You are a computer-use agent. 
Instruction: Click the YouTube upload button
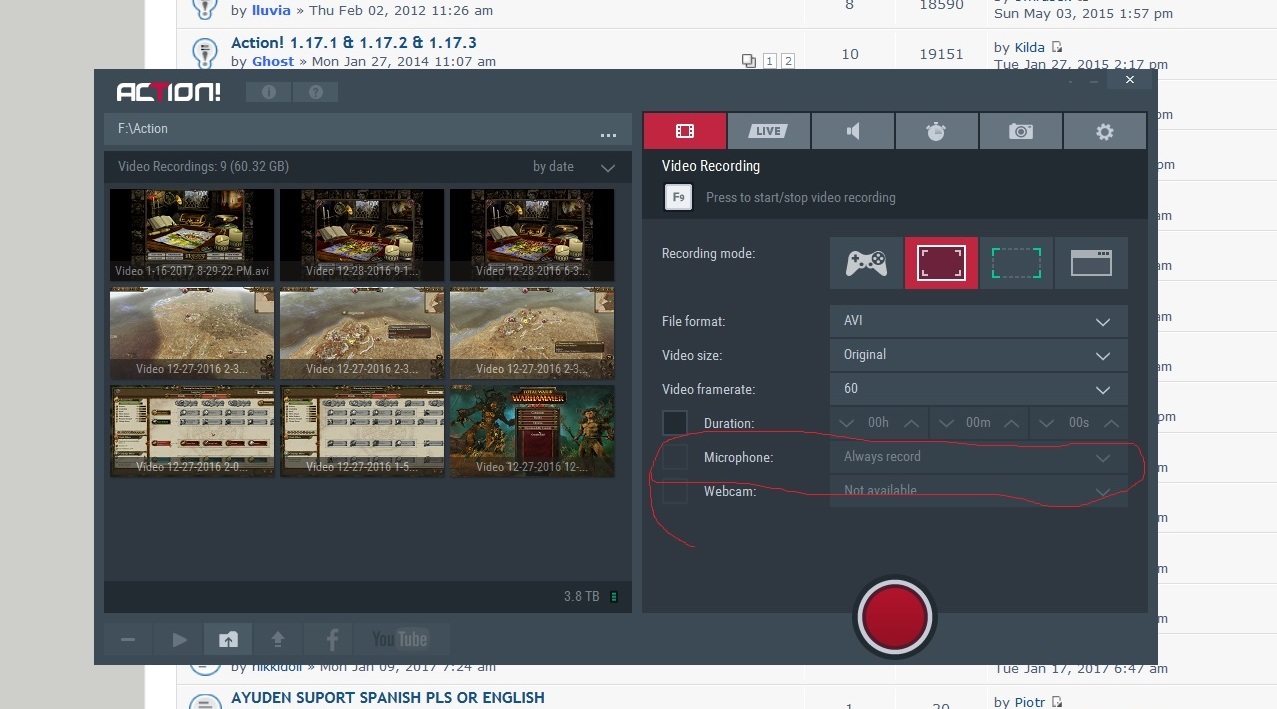(400, 639)
